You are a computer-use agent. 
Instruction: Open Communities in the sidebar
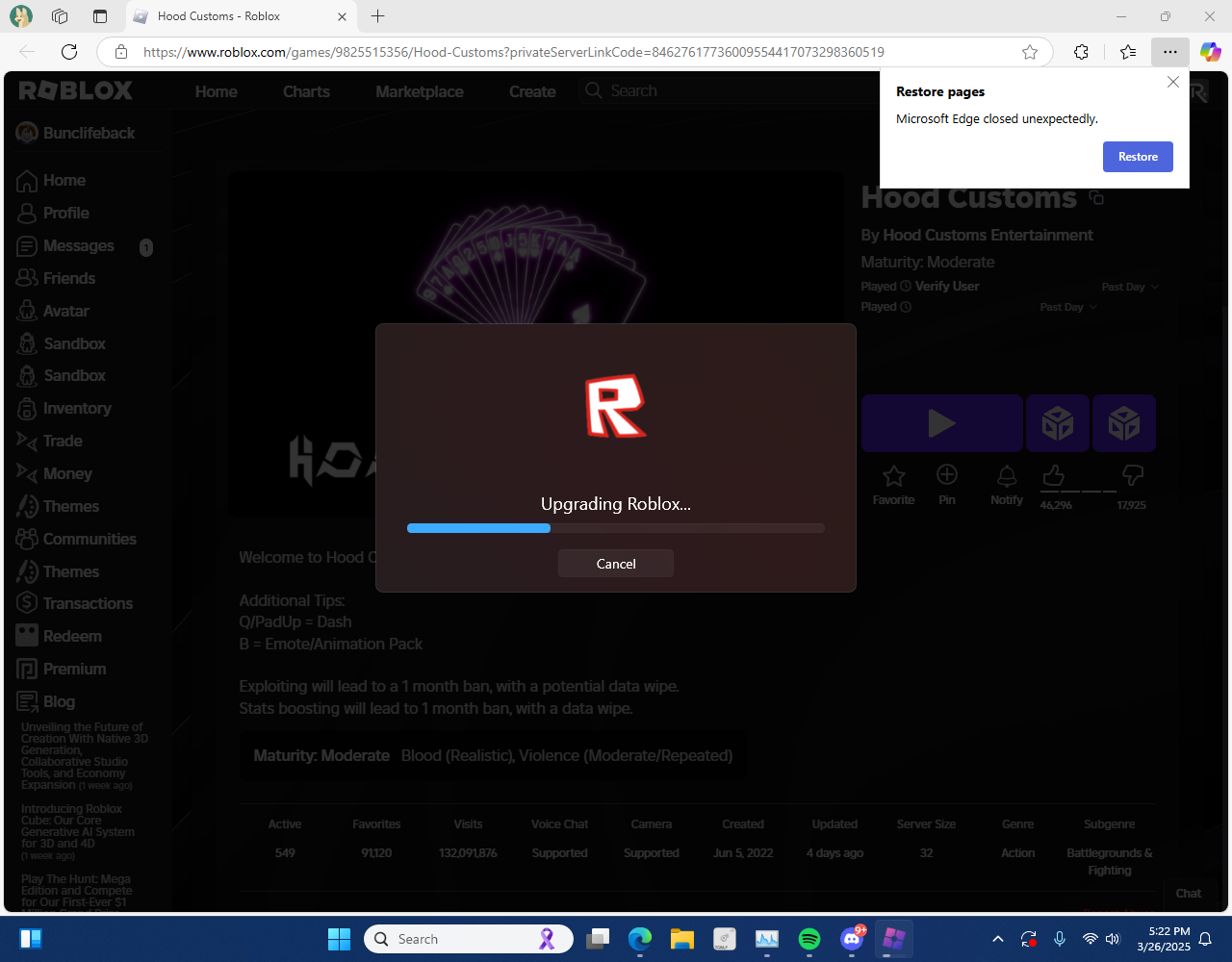pyautogui.click(x=76, y=539)
